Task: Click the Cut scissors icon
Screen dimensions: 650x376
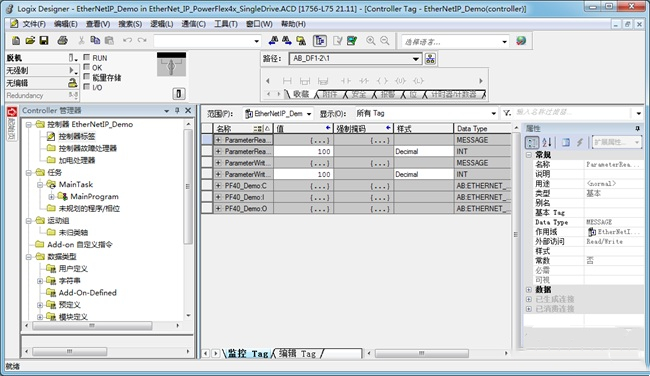Action: click(x=81, y=41)
